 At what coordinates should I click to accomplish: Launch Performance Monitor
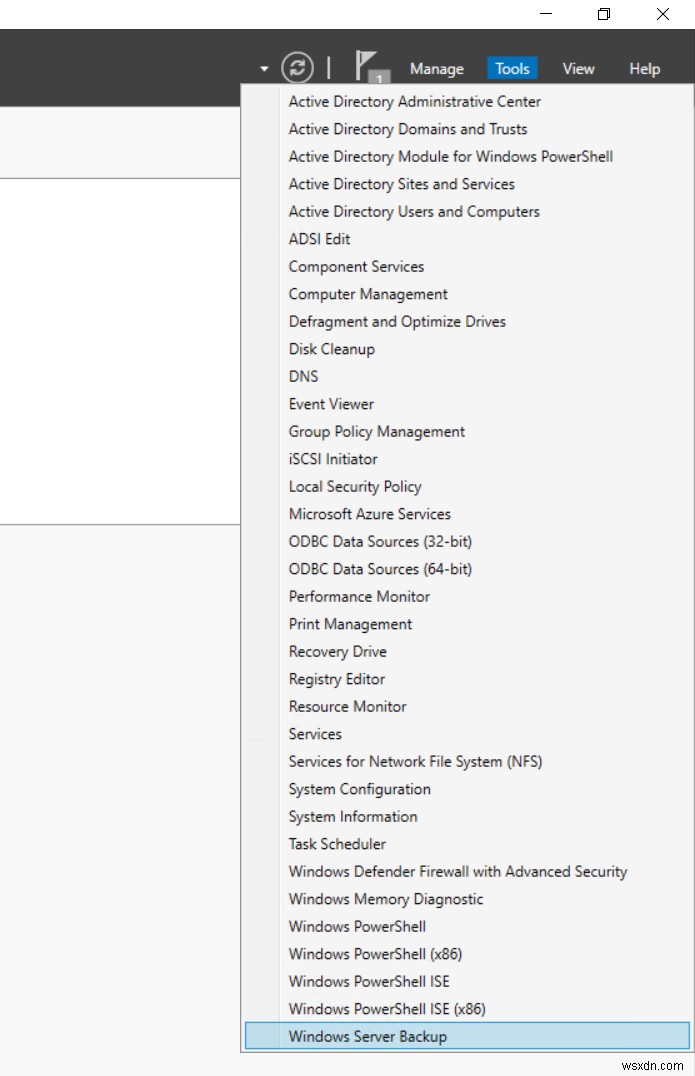coord(359,596)
